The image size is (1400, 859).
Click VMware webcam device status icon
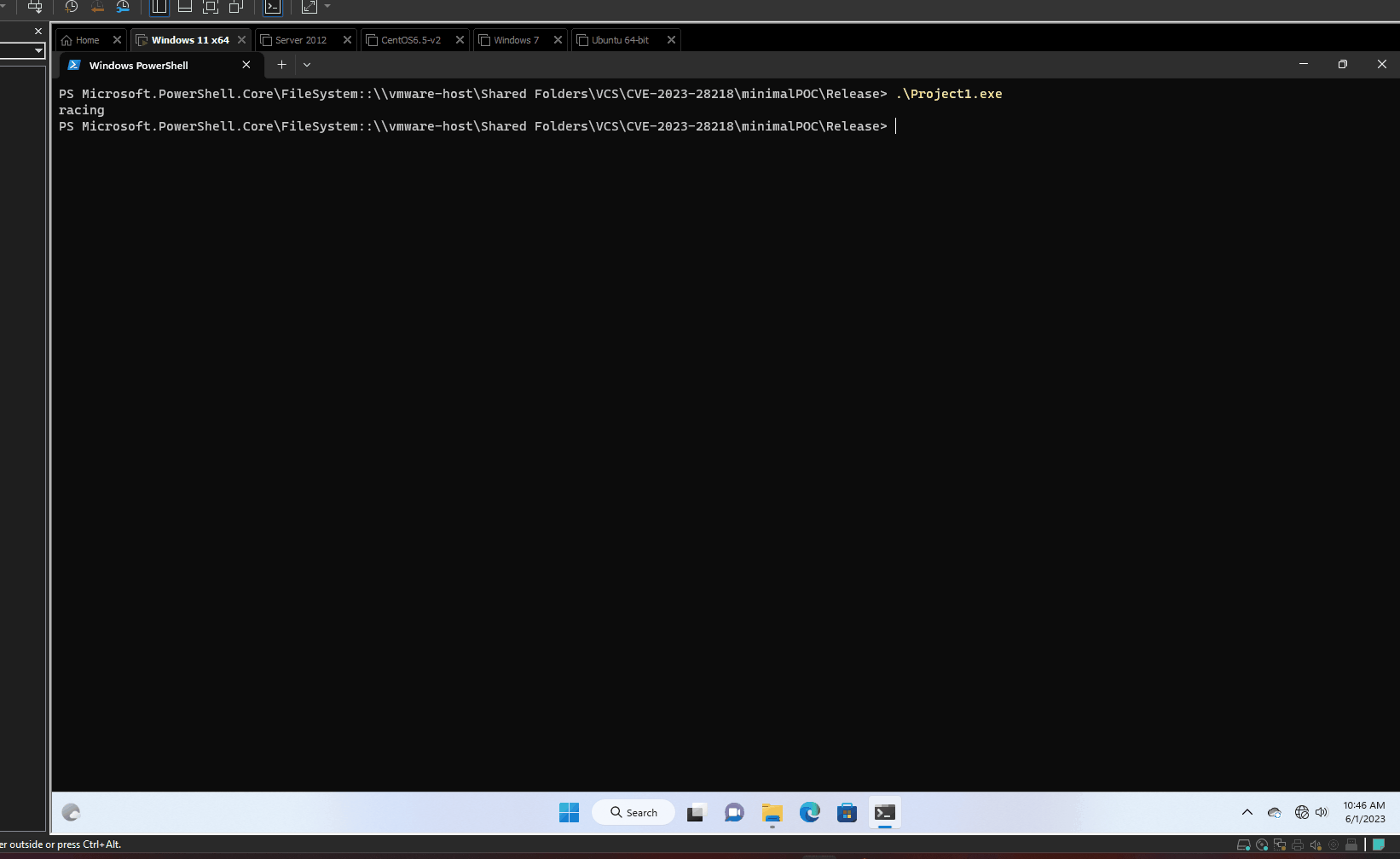pos(1333,845)
